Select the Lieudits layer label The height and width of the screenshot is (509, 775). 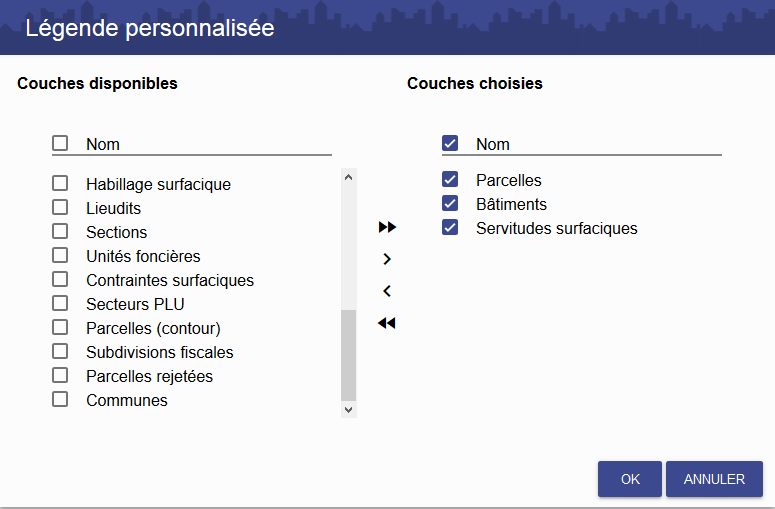pyautogui.click(x=113, y=208)
